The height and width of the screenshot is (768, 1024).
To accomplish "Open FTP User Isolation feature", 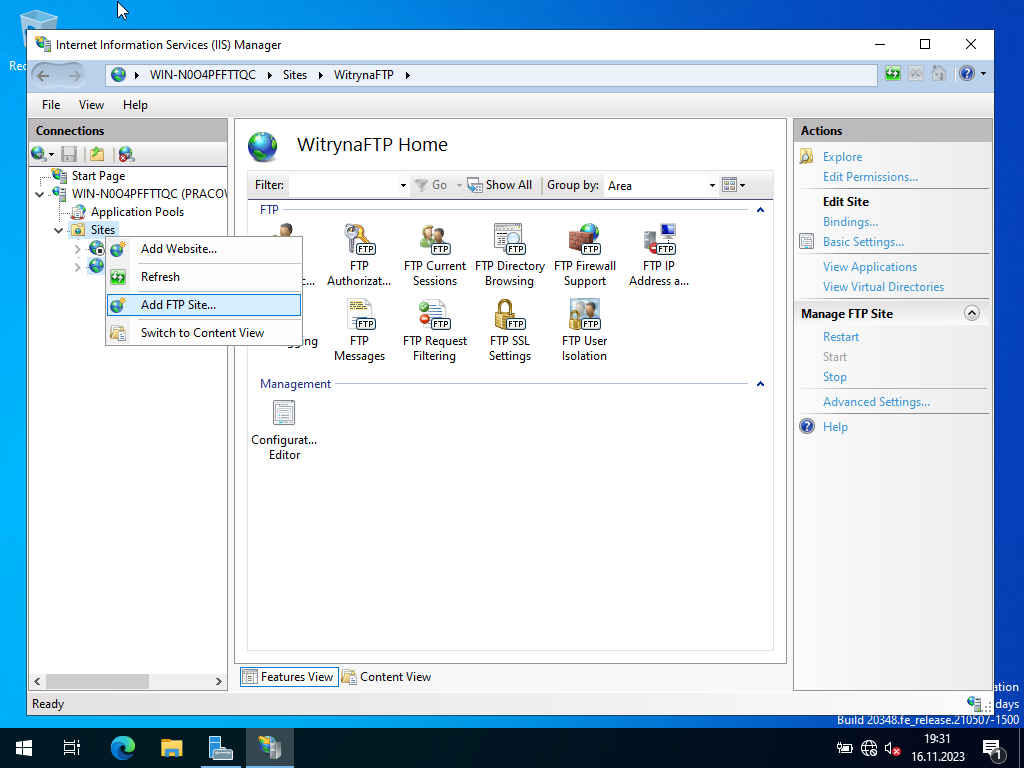I will pyautogui.click(x=584, y=330).
